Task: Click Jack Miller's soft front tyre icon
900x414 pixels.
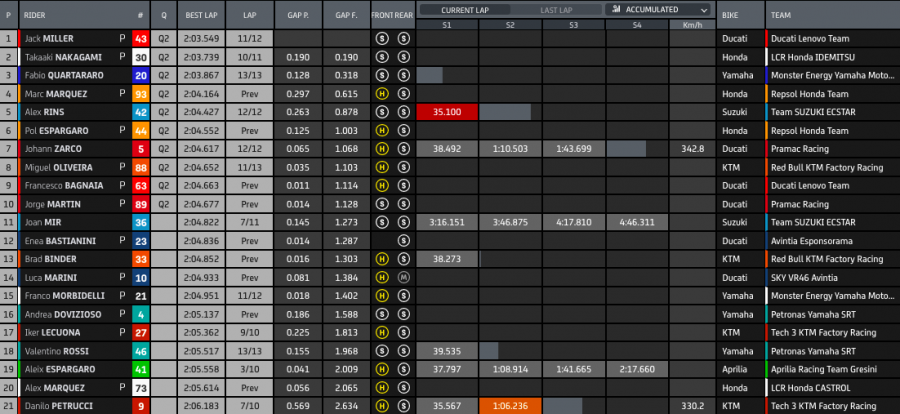Action: 381,38
